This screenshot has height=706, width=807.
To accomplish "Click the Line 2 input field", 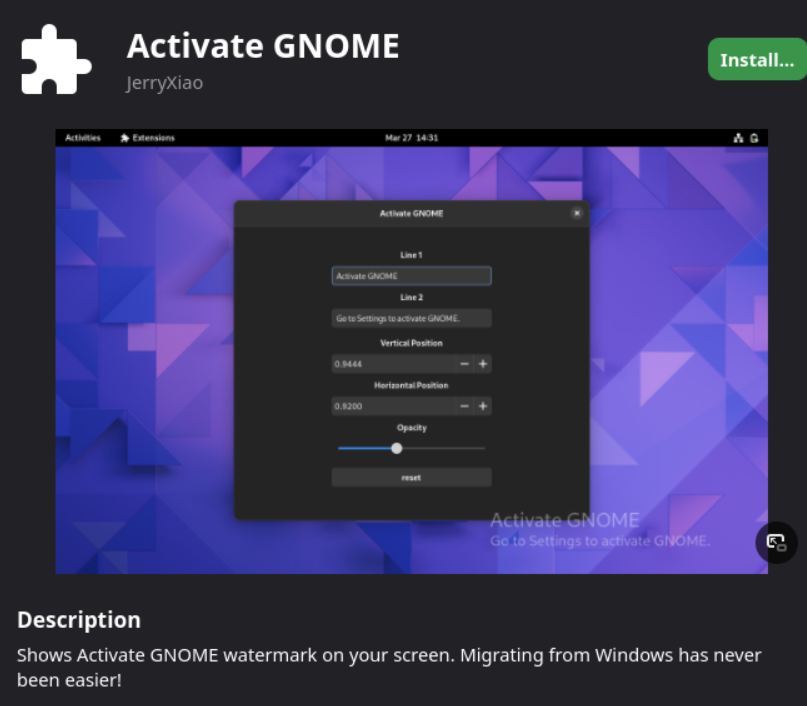I will coord(411,318).
